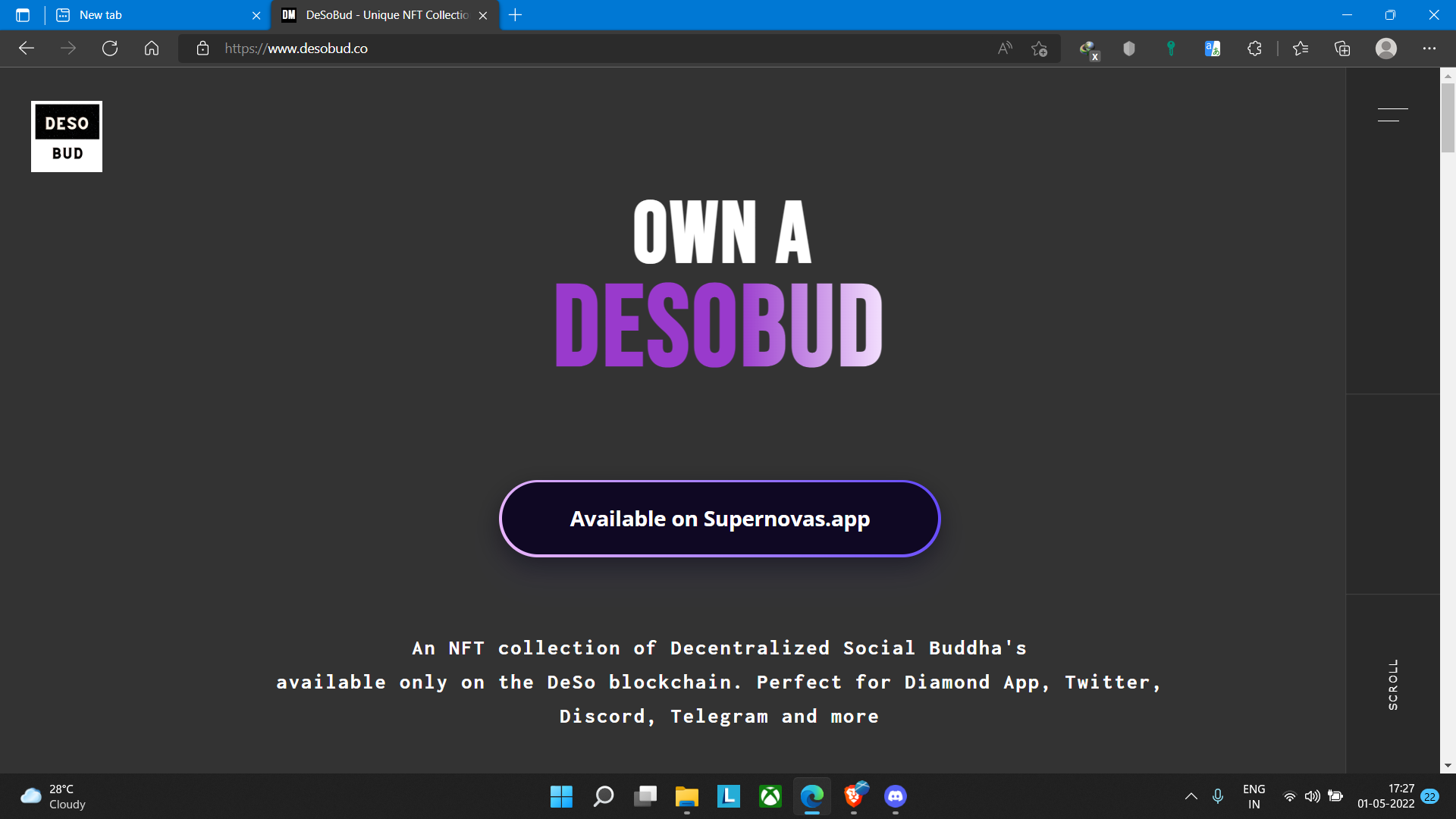Click Available on Supernovas.app button

720,519
